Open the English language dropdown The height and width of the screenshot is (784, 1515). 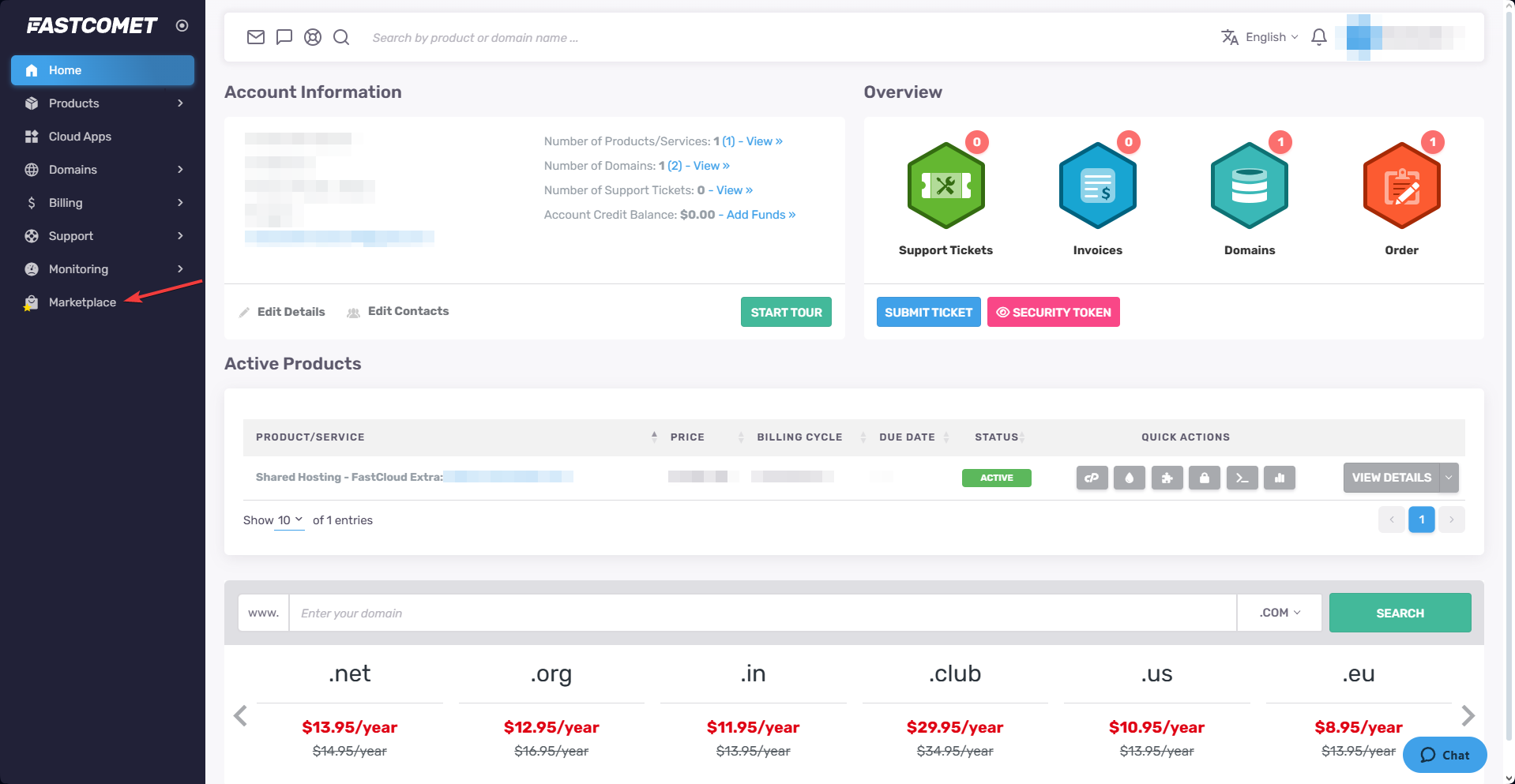[x=1272, y=37]
